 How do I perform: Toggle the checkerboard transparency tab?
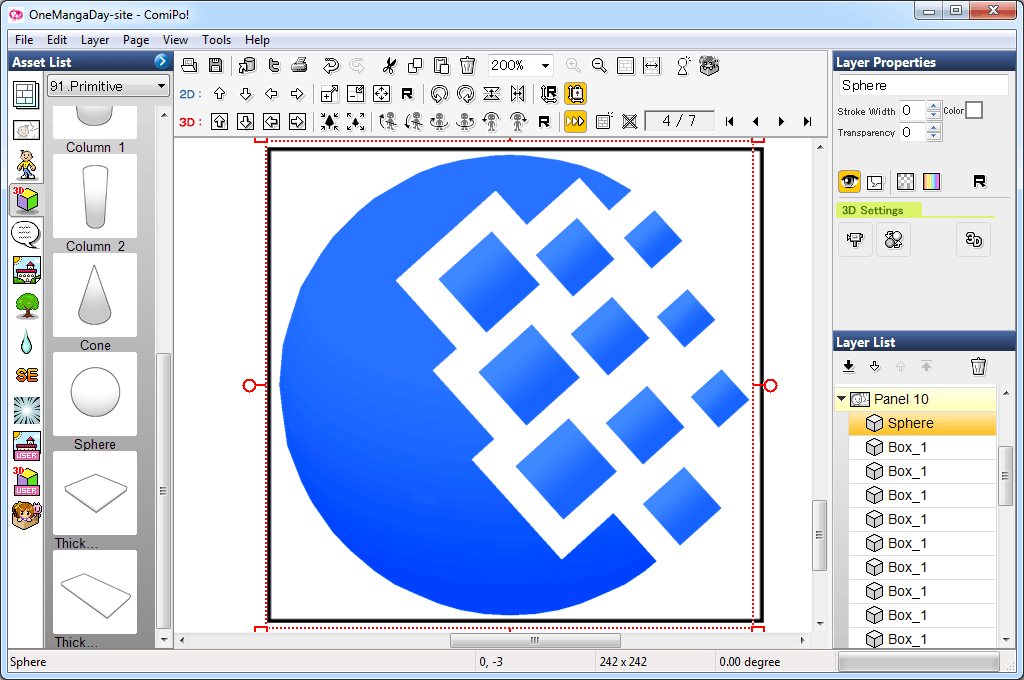pos(905,182)
